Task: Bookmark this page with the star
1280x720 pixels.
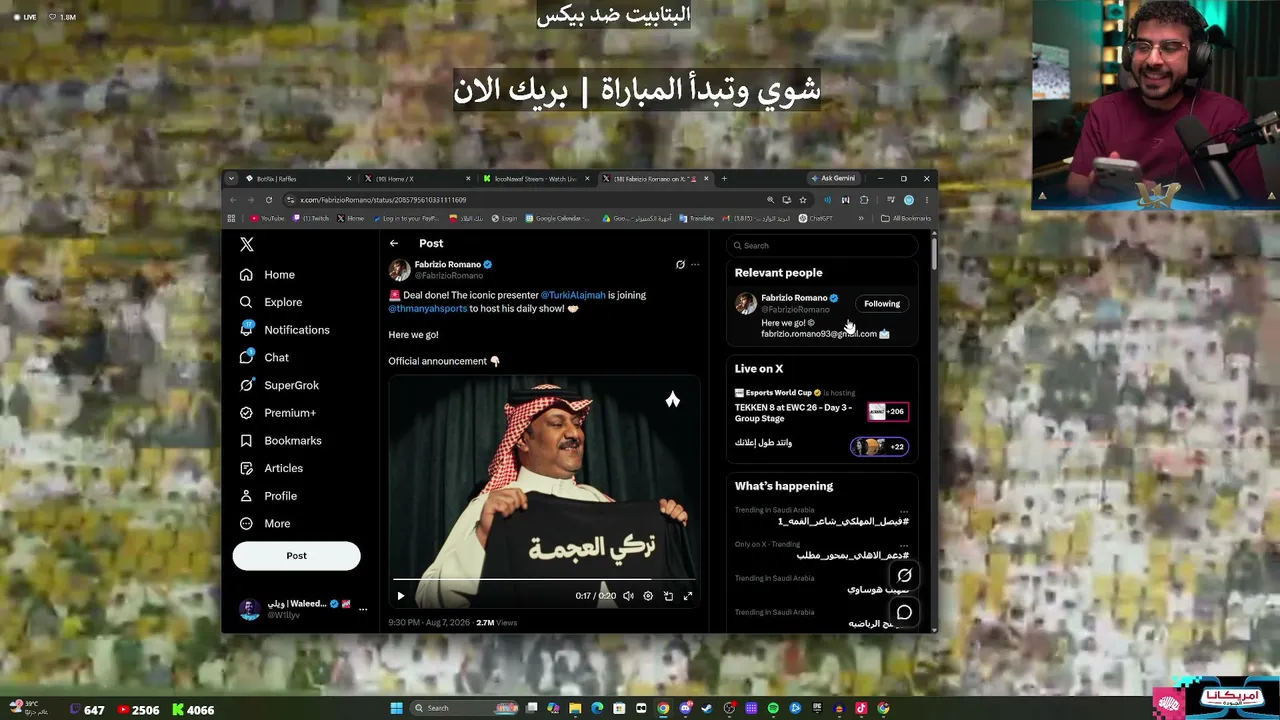Action: [802, 200]
